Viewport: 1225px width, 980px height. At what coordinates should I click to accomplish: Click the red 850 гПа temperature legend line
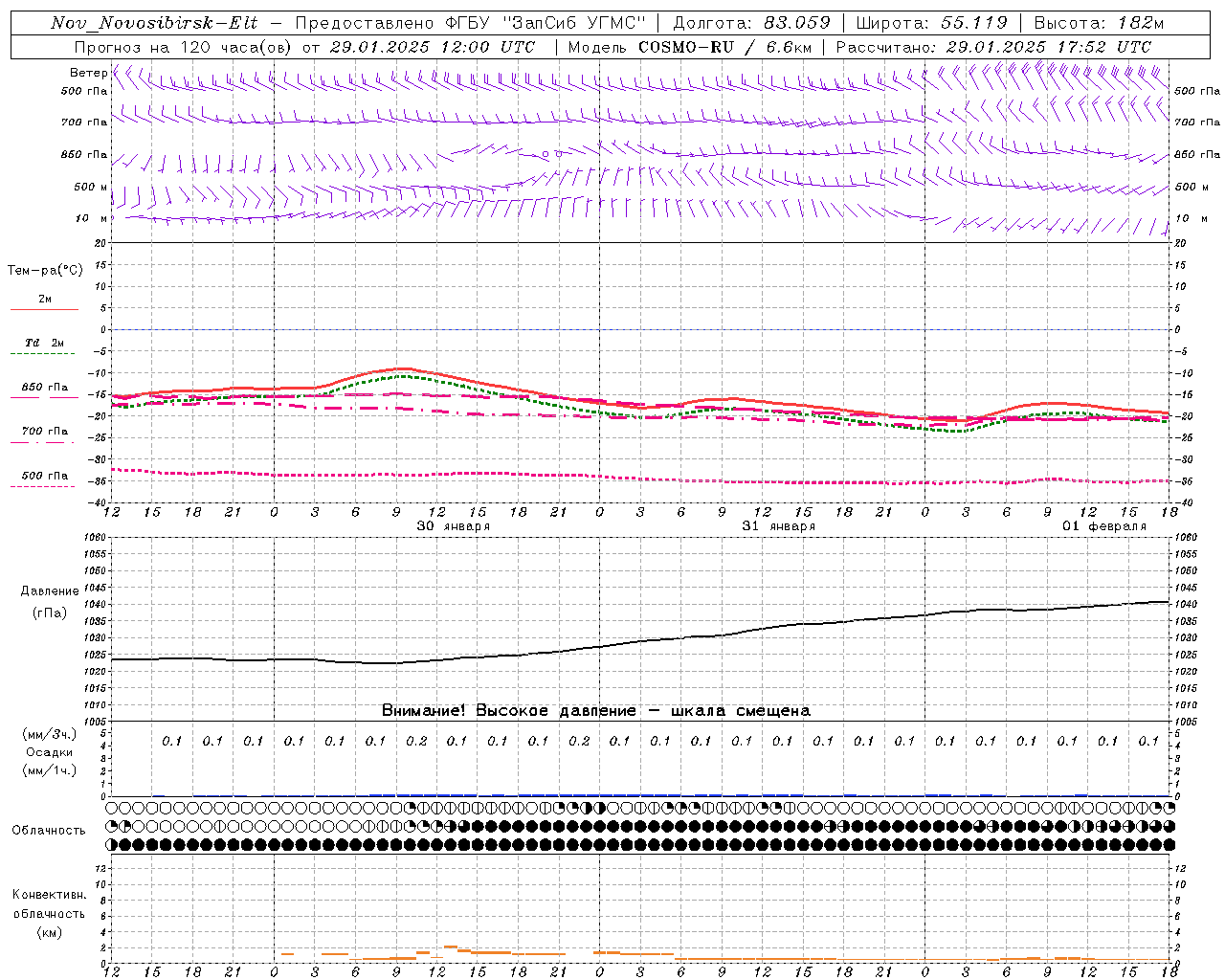[44, 398]
